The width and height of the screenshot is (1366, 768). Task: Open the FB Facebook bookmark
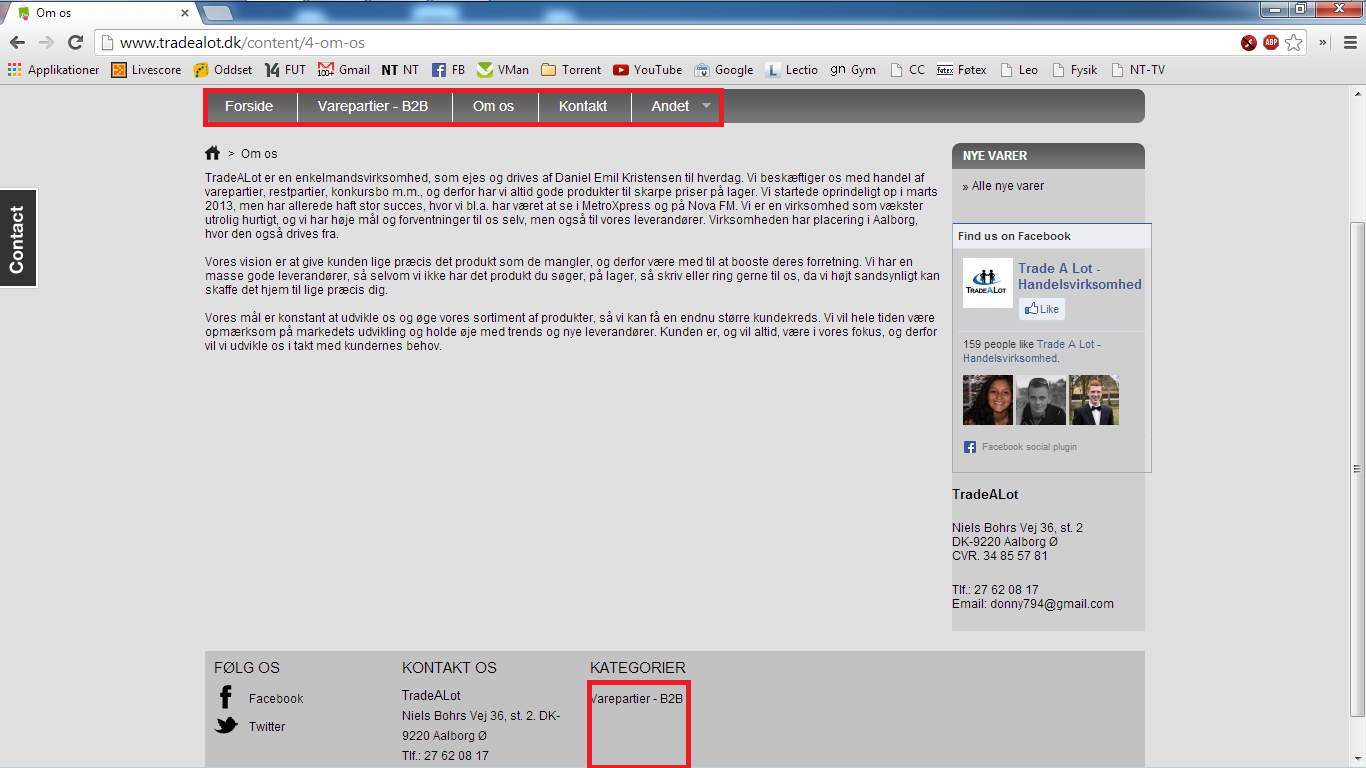pyautogui.click(x=448, y=70)
